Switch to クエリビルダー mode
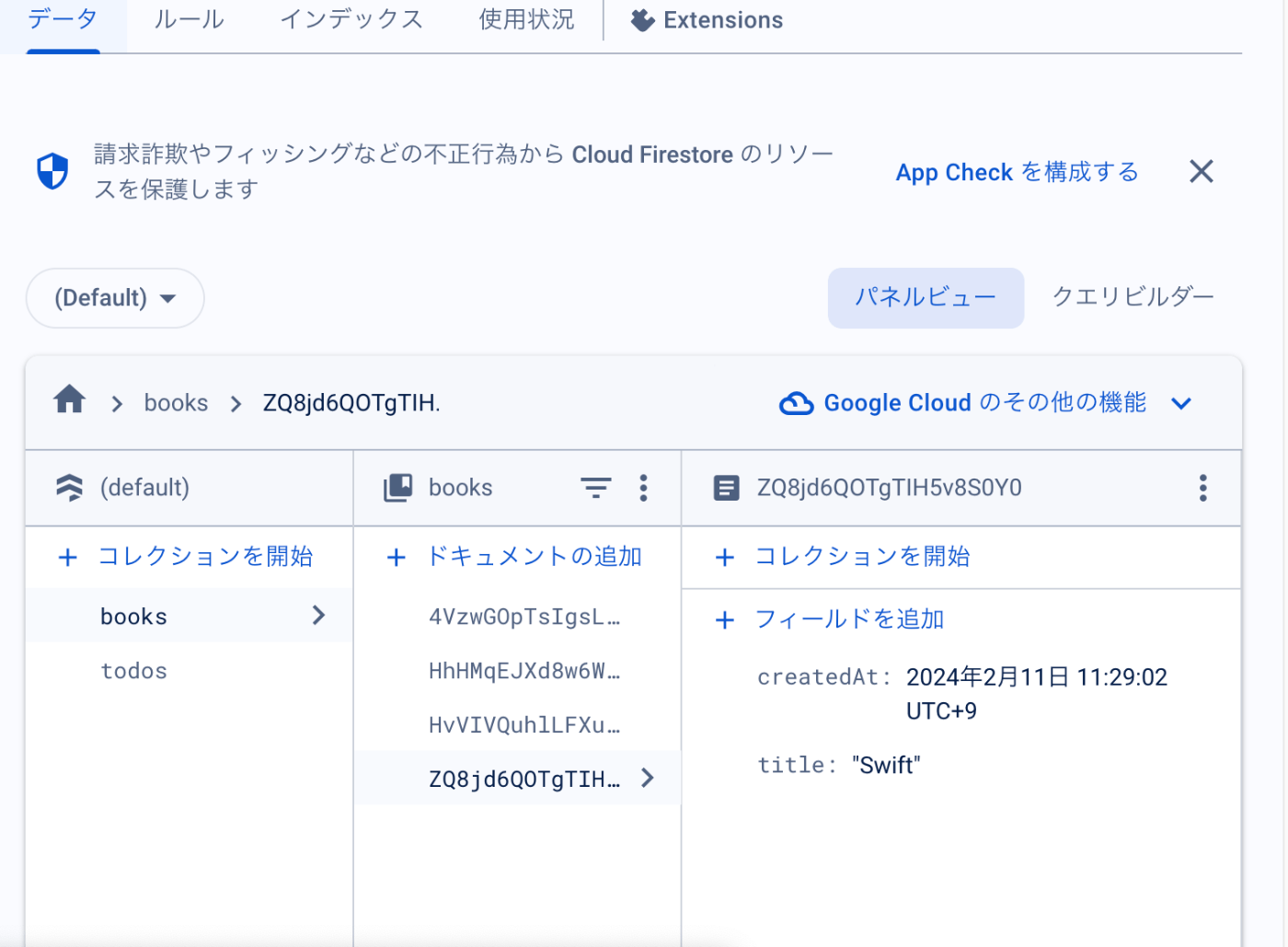 pyautogui.click(x=1133, y=297)
